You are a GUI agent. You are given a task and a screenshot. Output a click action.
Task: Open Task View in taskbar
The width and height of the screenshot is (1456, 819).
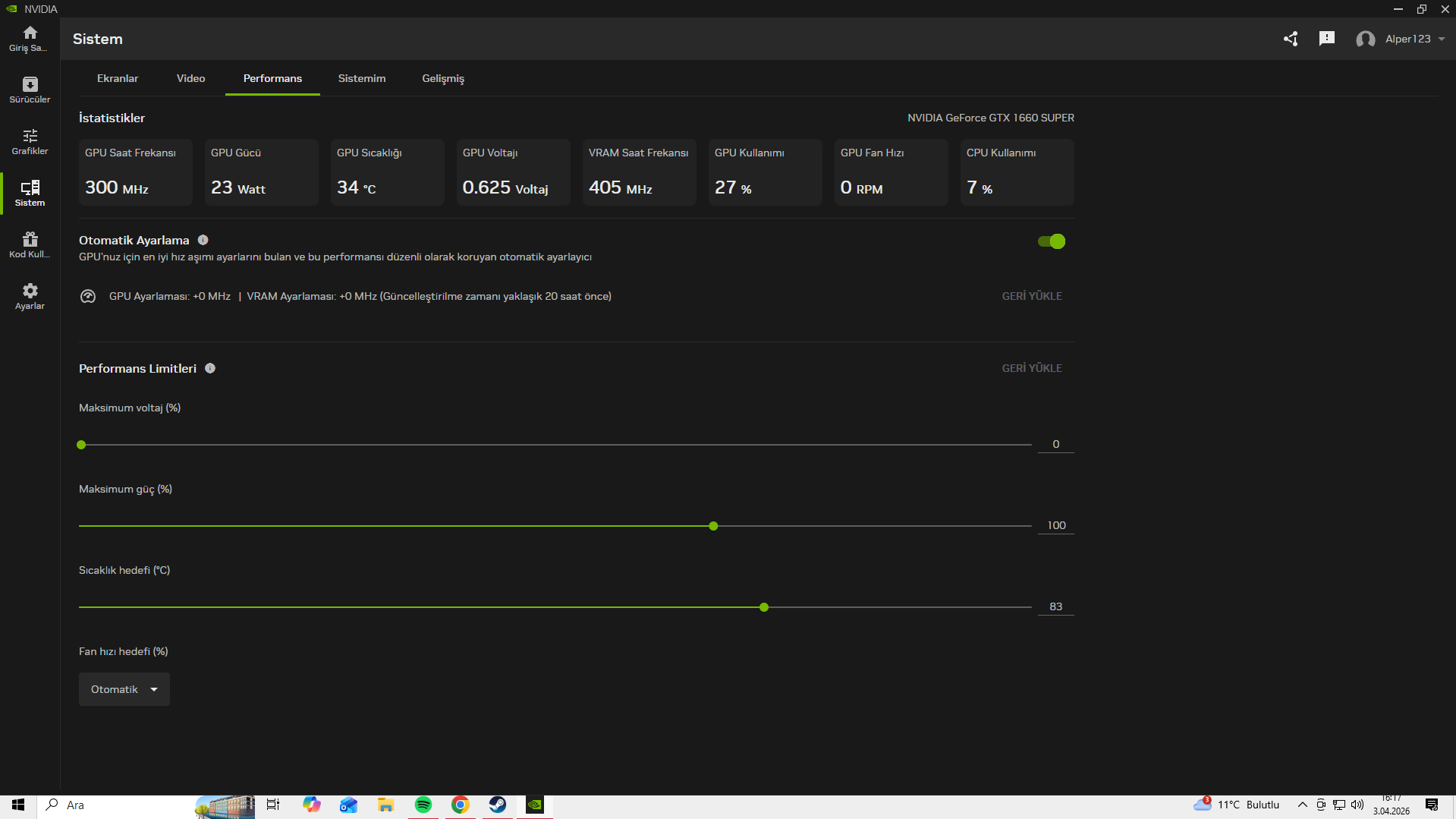coord(273,805)
